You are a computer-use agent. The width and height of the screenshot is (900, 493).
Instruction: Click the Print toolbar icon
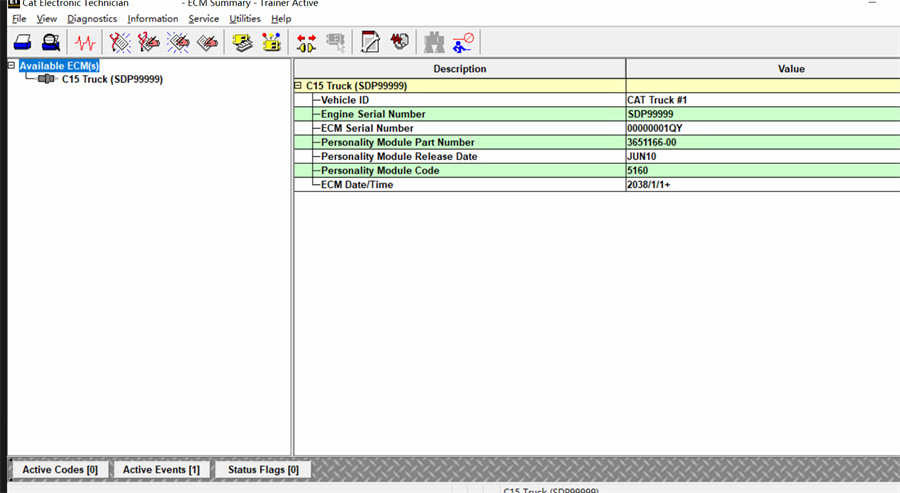(x=22, y=43)
